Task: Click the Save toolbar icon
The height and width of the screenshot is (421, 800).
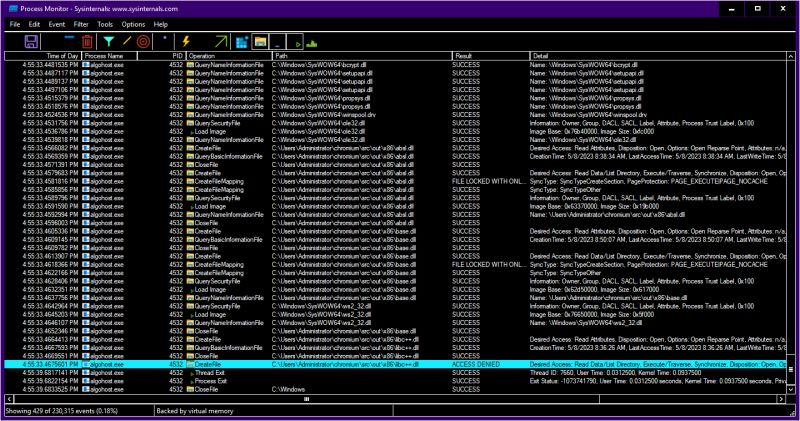Action: coord(31,42)
